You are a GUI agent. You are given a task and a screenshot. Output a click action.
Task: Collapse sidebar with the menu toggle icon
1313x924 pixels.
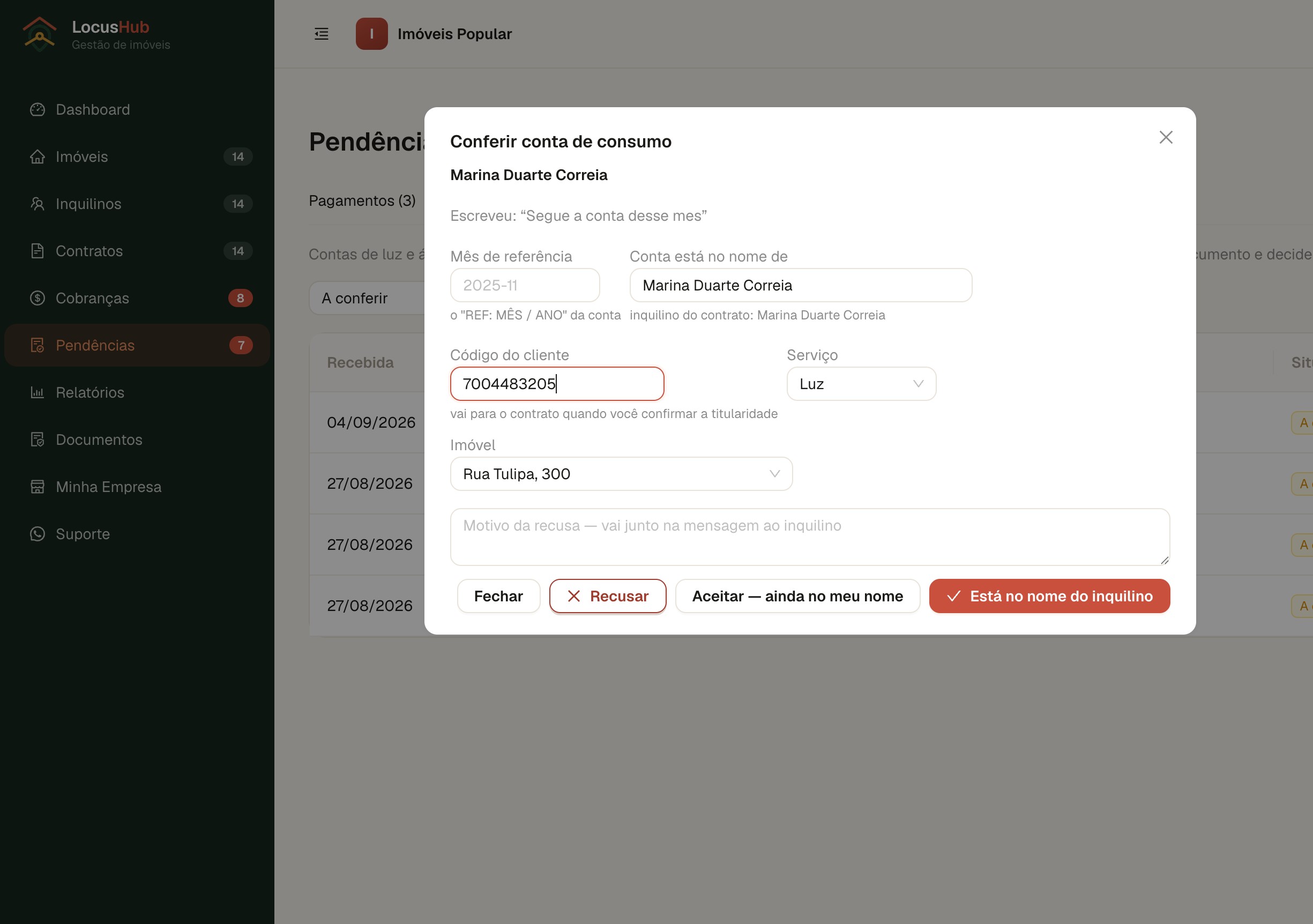[x=322, y=34]
